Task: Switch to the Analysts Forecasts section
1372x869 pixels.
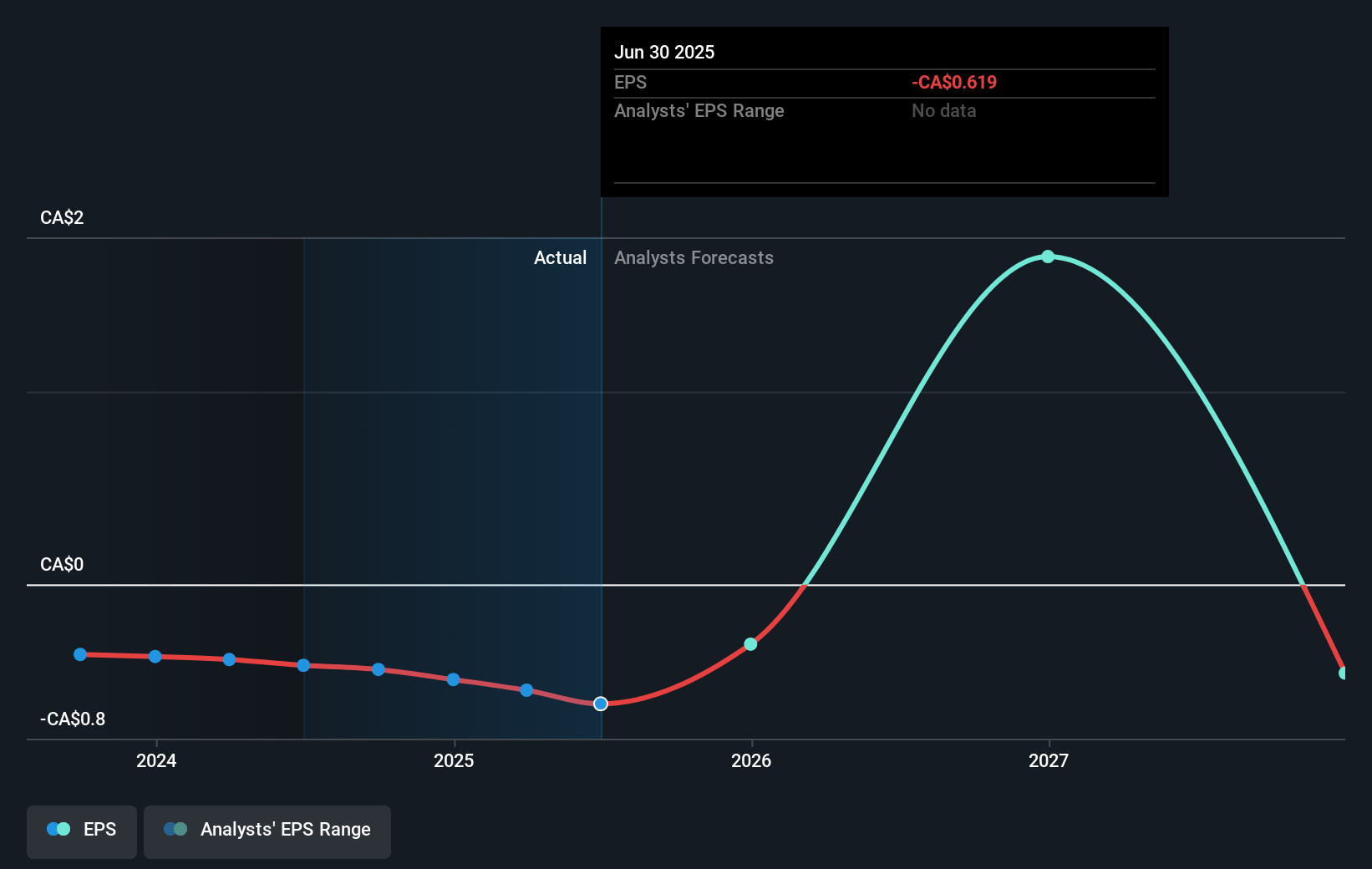Action: [x=694, y=257]
